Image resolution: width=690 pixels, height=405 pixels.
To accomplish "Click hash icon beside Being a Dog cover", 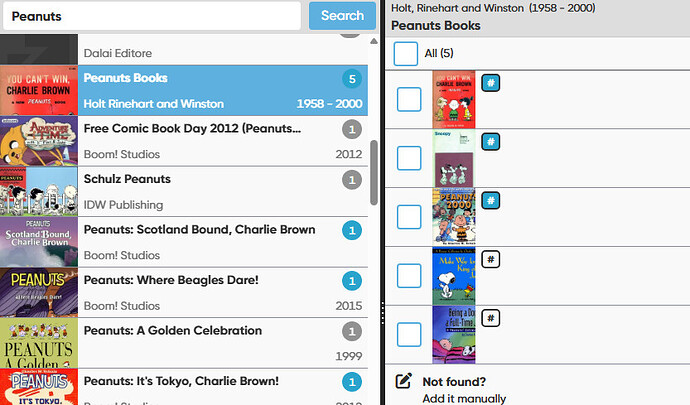I will (x=491, y=318).
